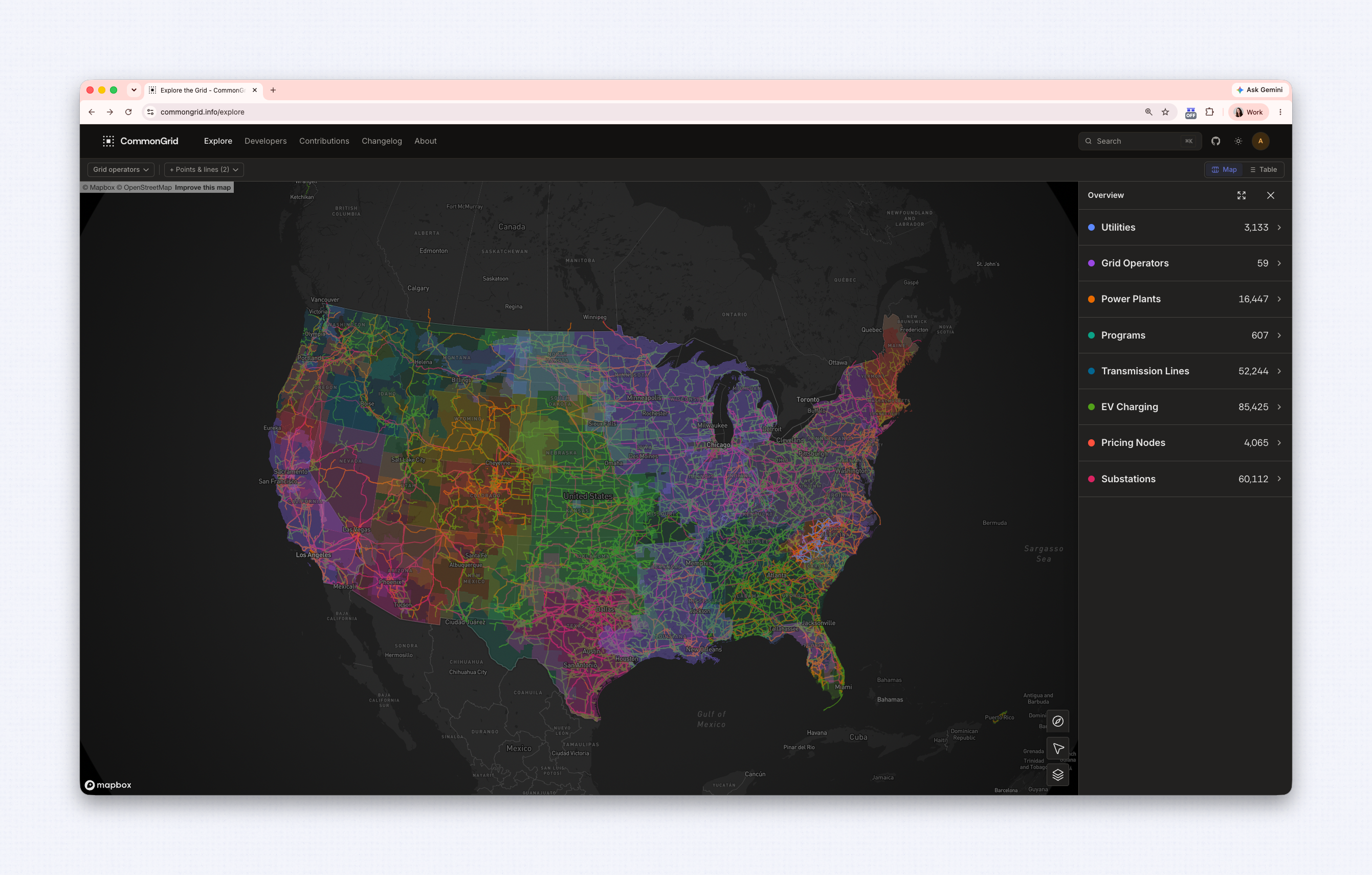The width and height of the screenshot is (1372, 875).
Task: Expand the Transmission Lines row
Action: click(x=1185, y=371)
